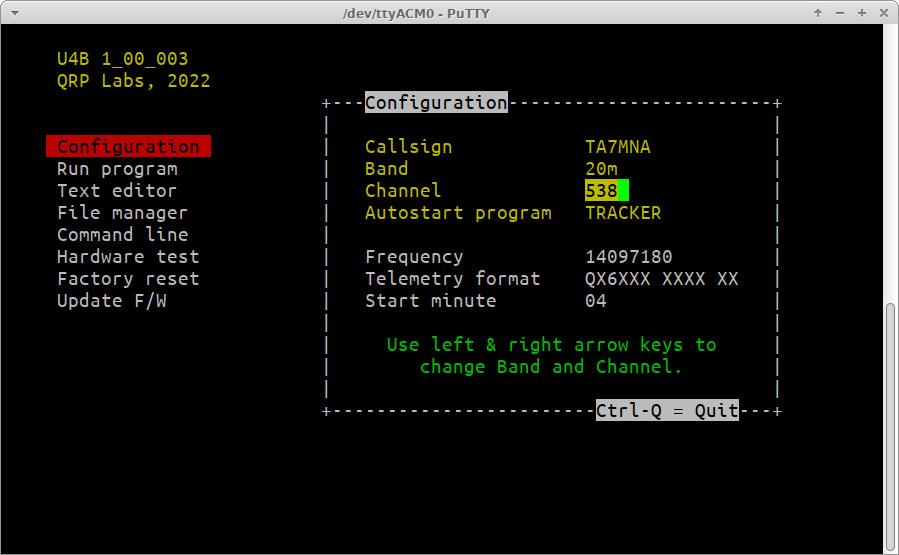Click the Frequency value 14097180
Viewport: 899px width, 555px height.
(628, 257)
